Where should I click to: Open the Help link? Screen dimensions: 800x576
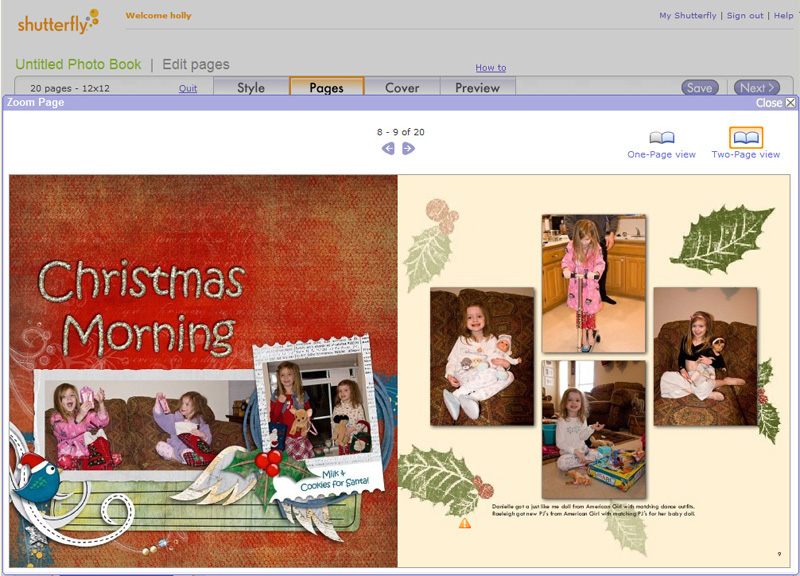click(784, 16)
